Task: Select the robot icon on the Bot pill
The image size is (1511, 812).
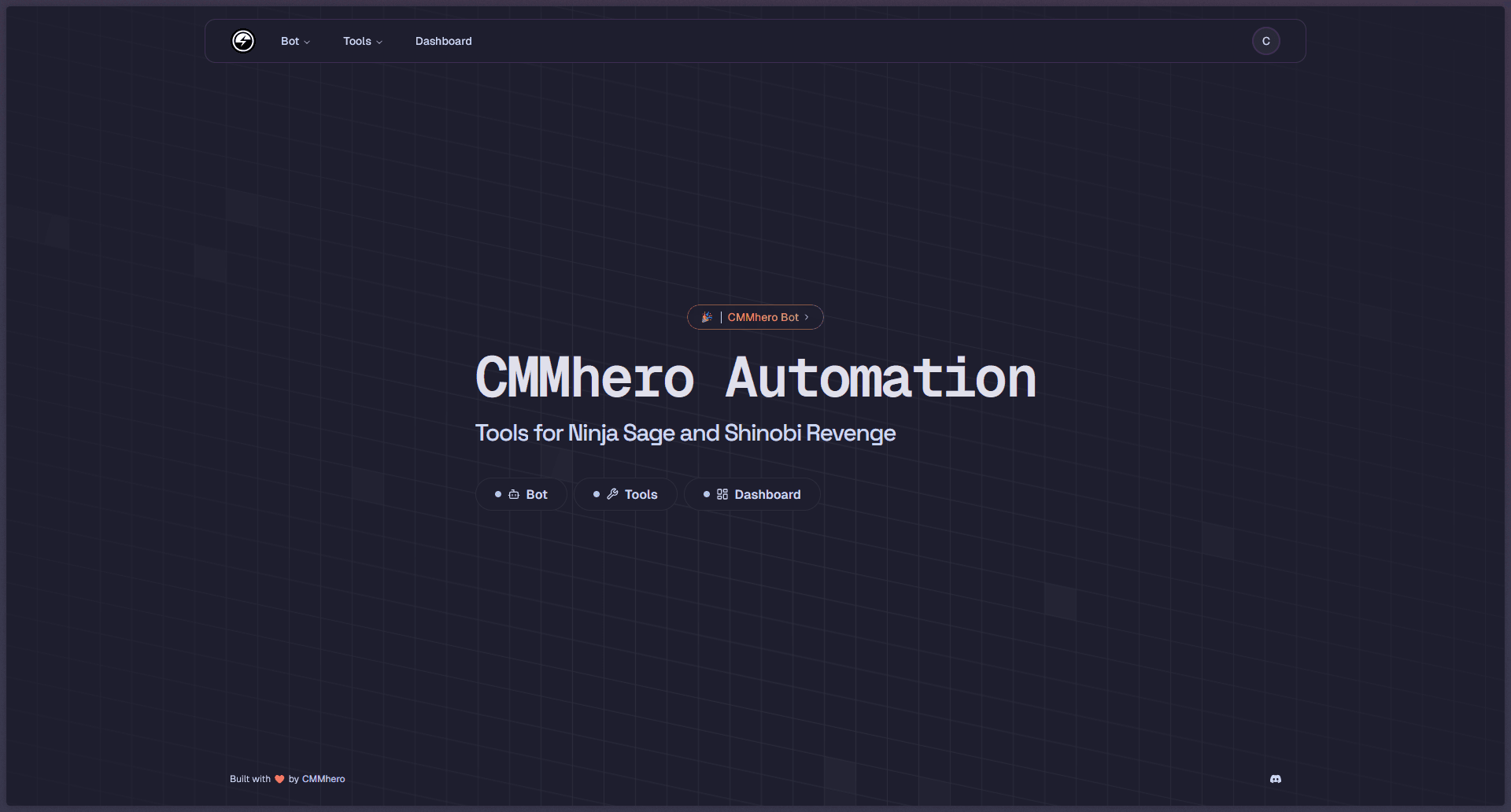Action: [515, 494]
